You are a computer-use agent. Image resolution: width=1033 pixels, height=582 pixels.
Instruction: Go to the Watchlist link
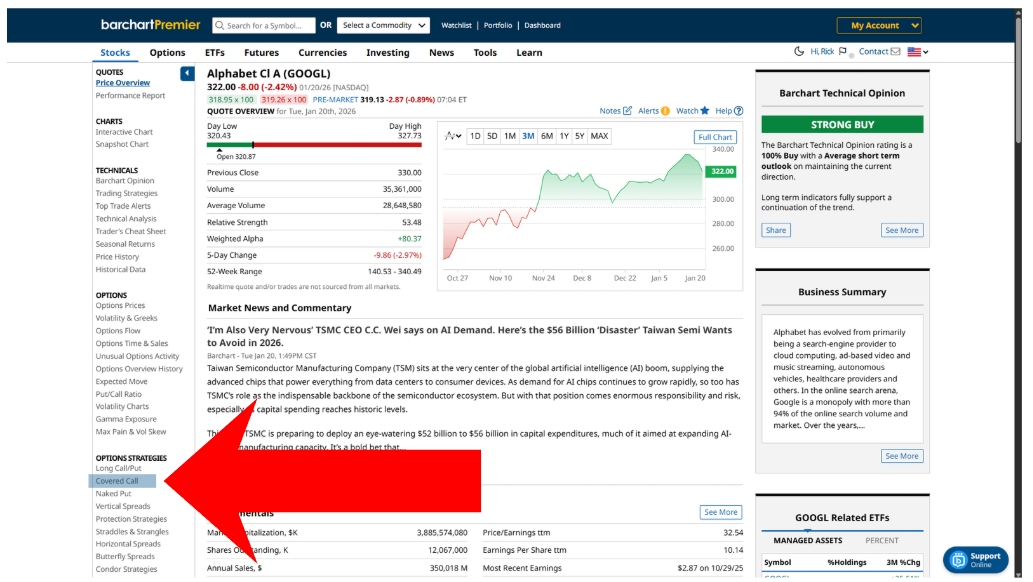click(x=457, y=26)
